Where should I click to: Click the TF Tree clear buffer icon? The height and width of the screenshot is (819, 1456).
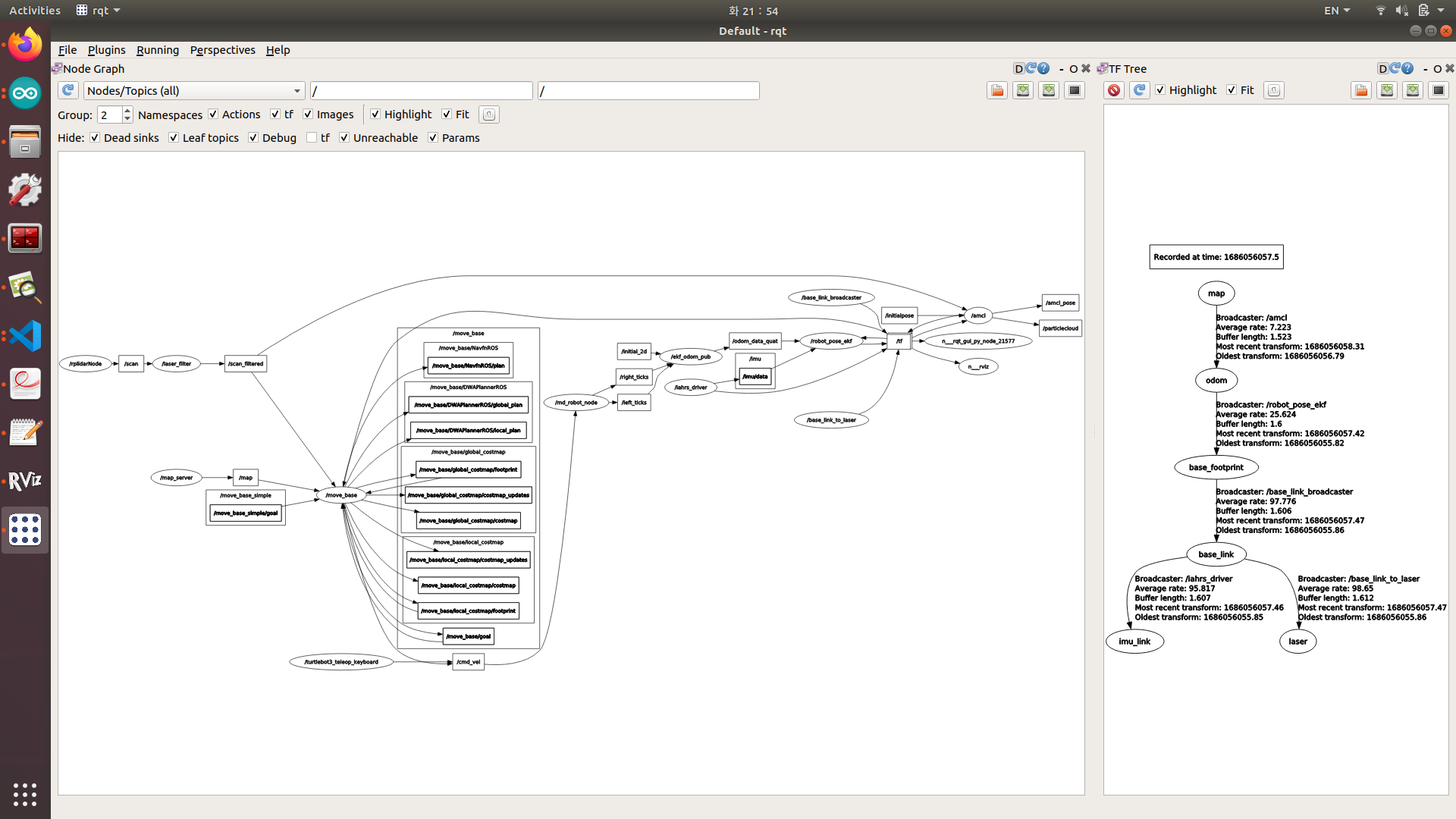pos(1113,90)
